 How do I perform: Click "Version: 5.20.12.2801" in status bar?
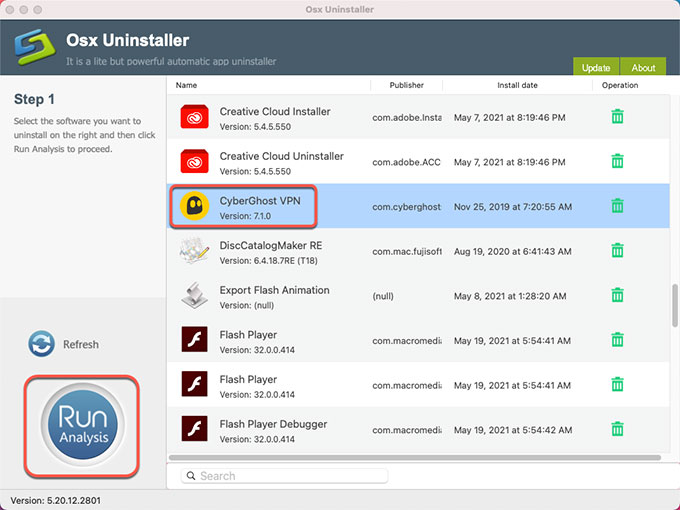(56, 500)
